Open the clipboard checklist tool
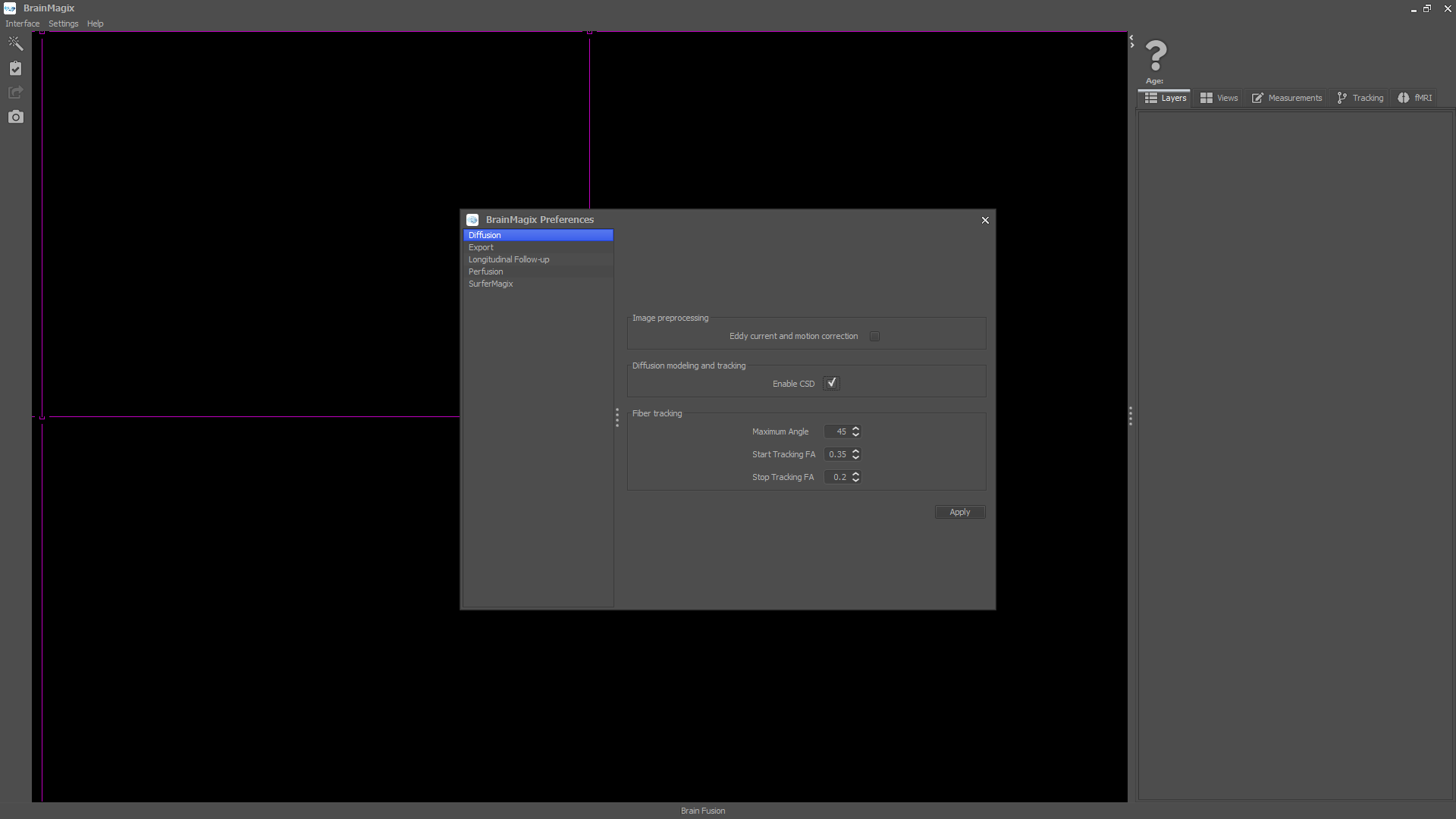This screenshot has width=1456, height=819. 15,68
